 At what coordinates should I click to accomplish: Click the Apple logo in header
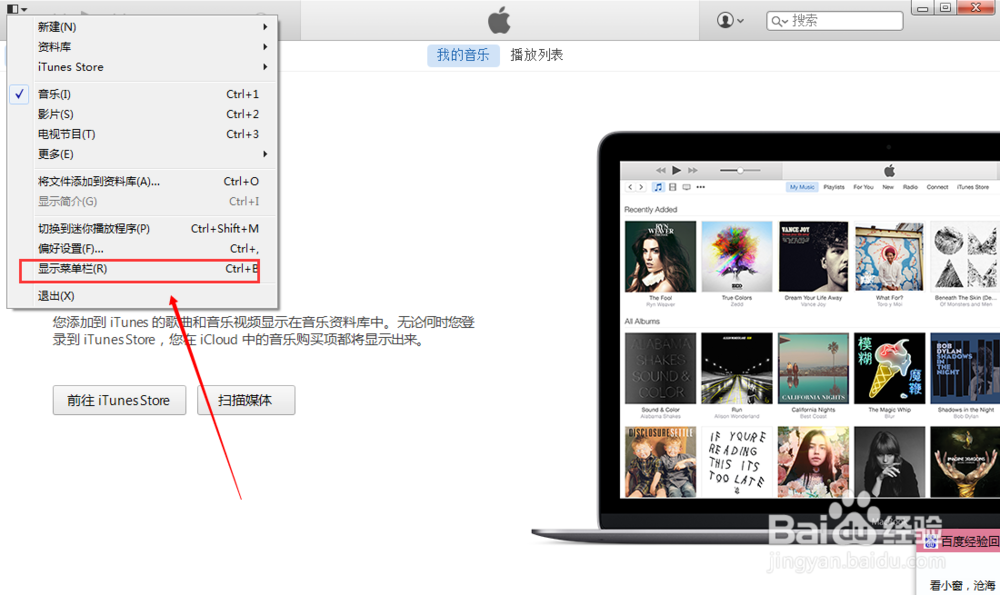(x=499, y=20)
